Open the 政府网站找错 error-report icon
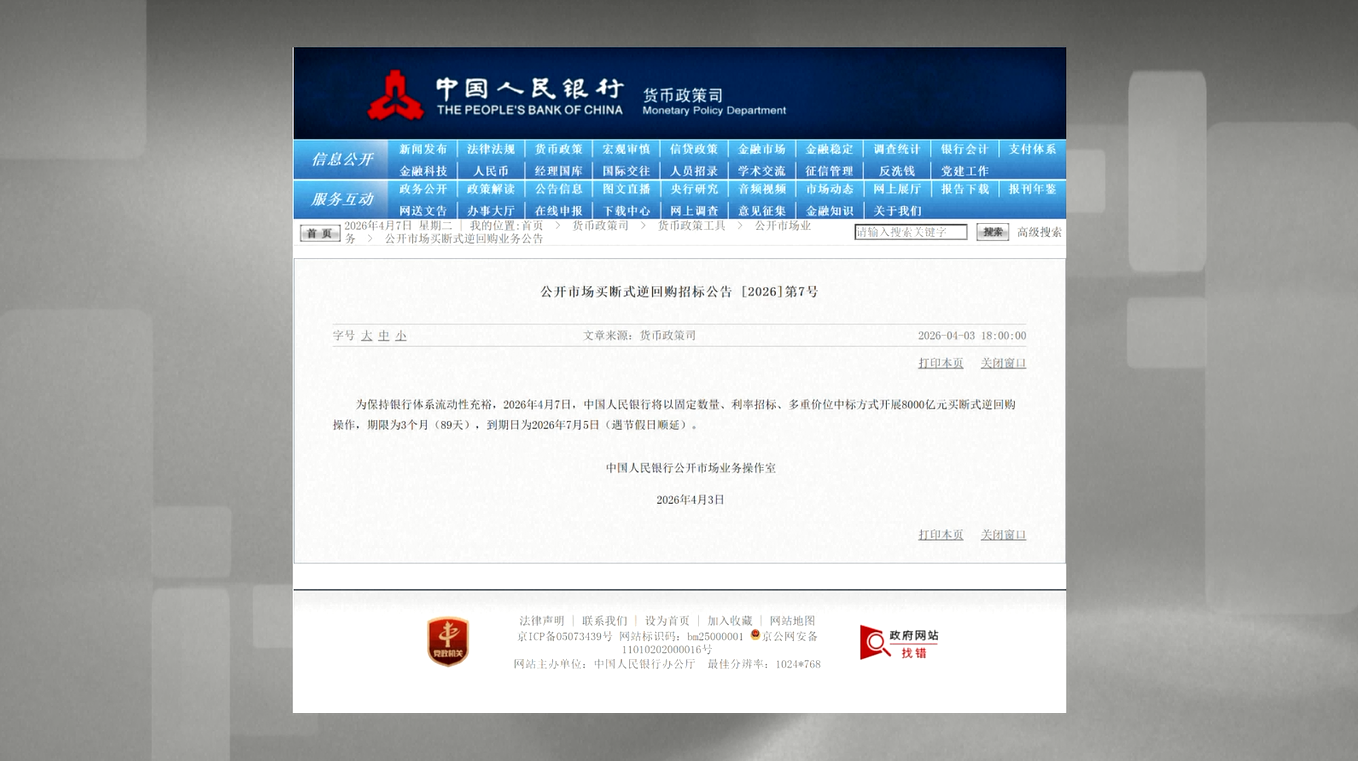 pos(898,642)
